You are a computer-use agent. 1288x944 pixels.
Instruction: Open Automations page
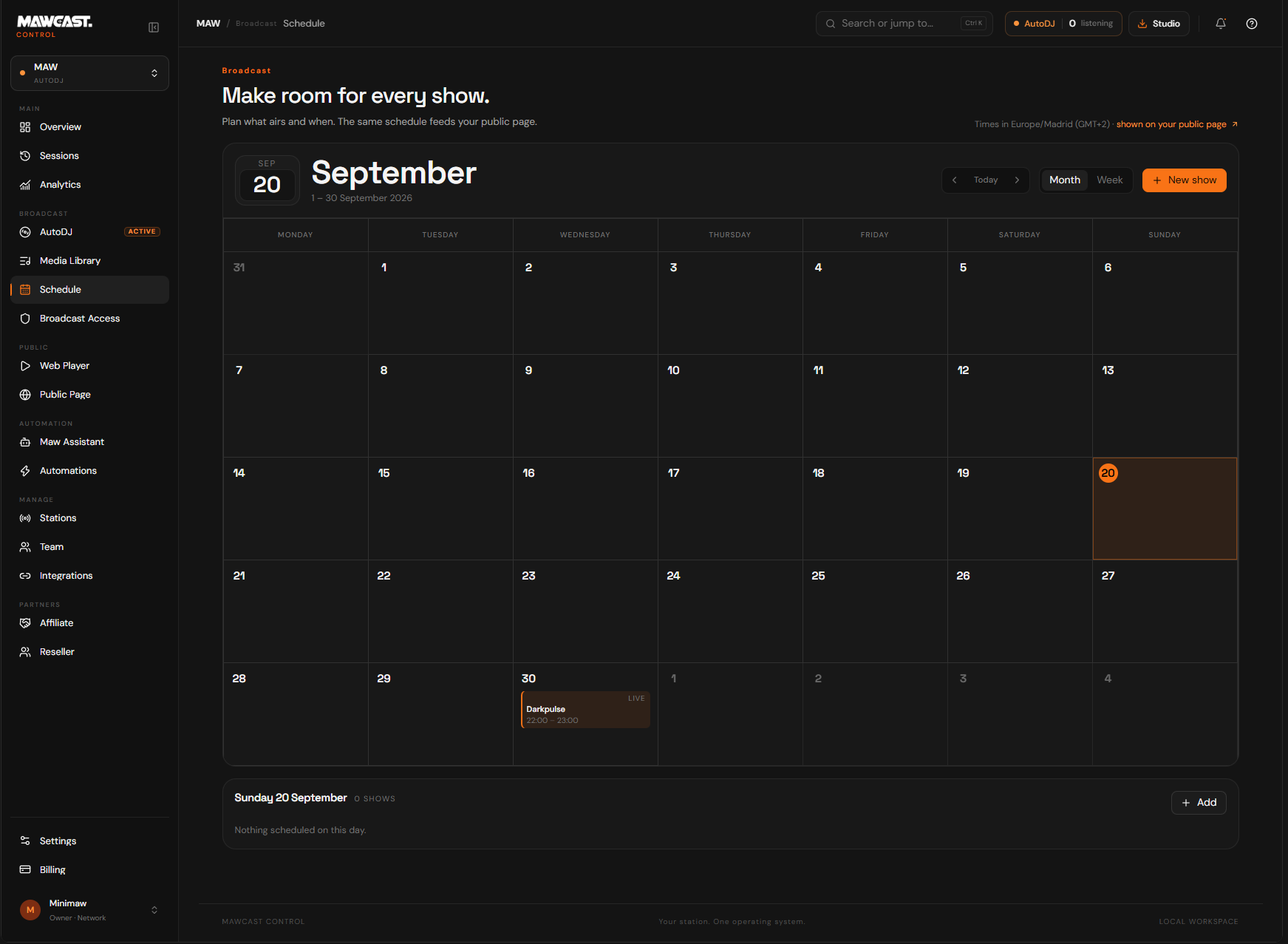click(89, 471)
